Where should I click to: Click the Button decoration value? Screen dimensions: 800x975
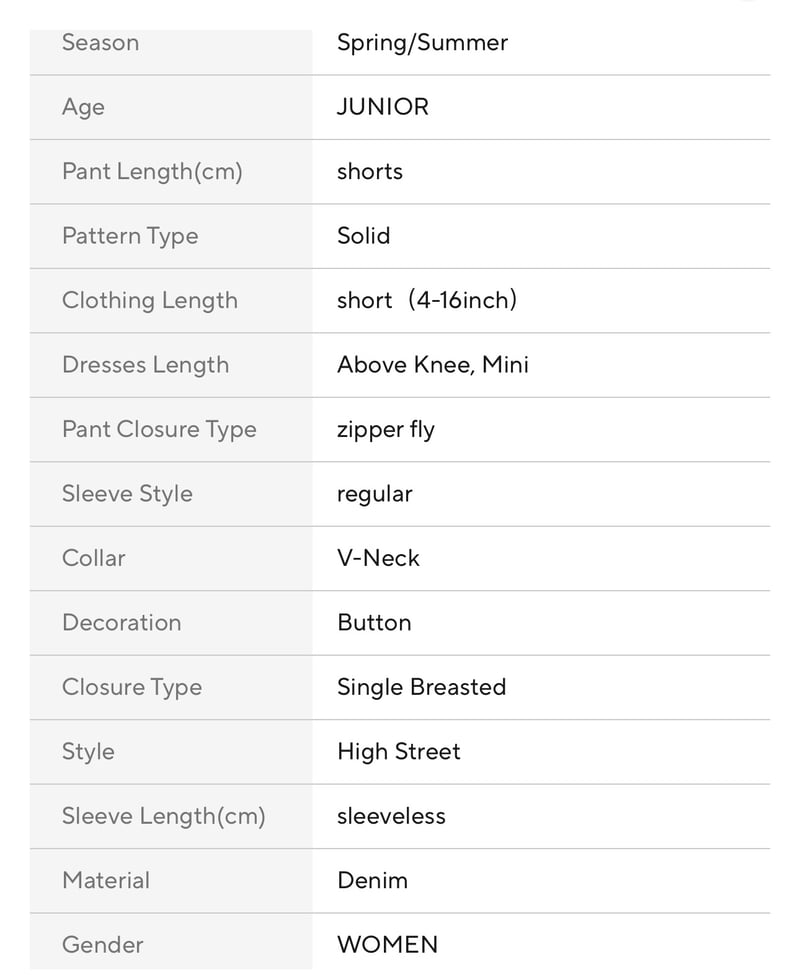click(x=374, y=622)
